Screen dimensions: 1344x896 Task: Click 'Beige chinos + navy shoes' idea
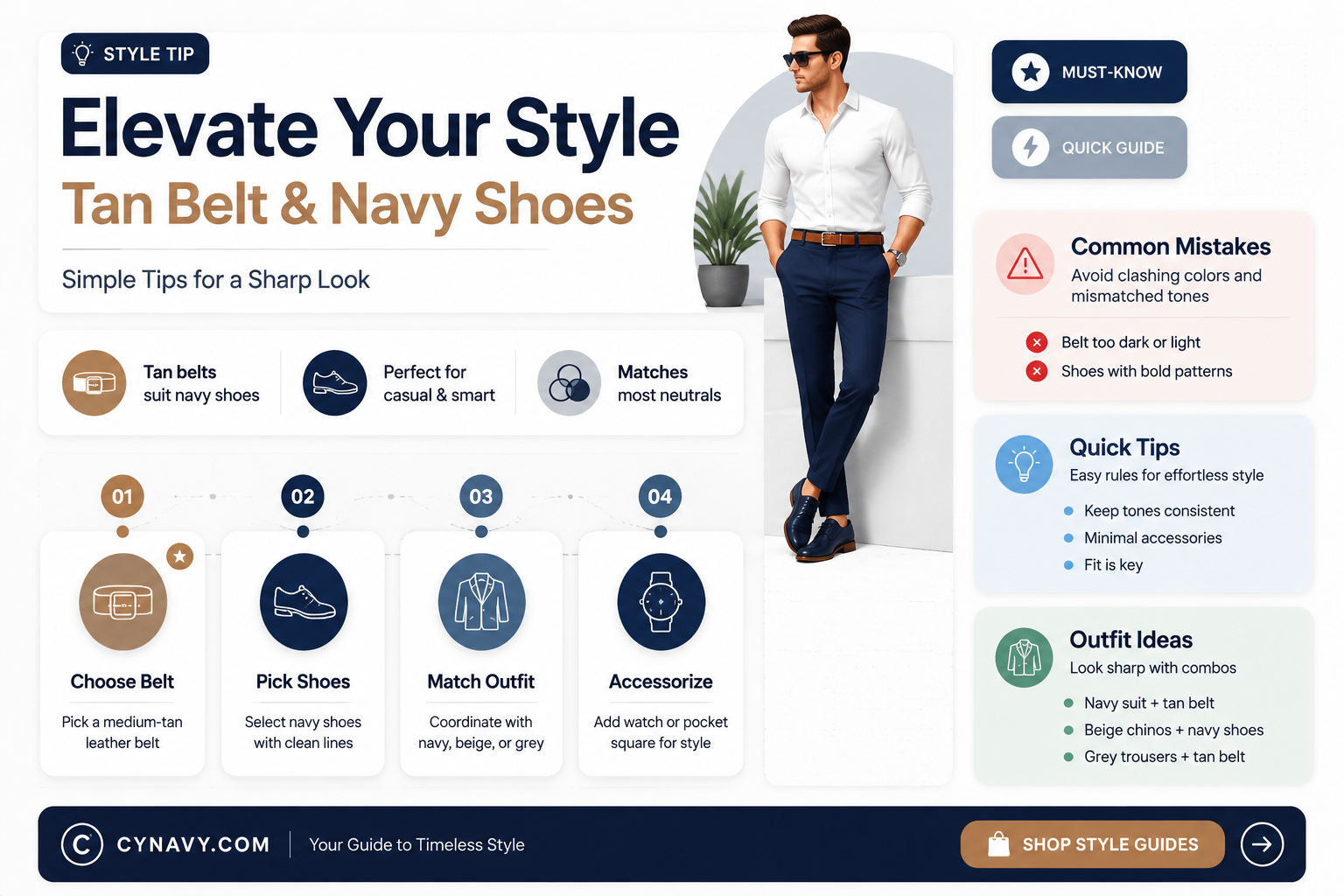(x=1173, y=731)
